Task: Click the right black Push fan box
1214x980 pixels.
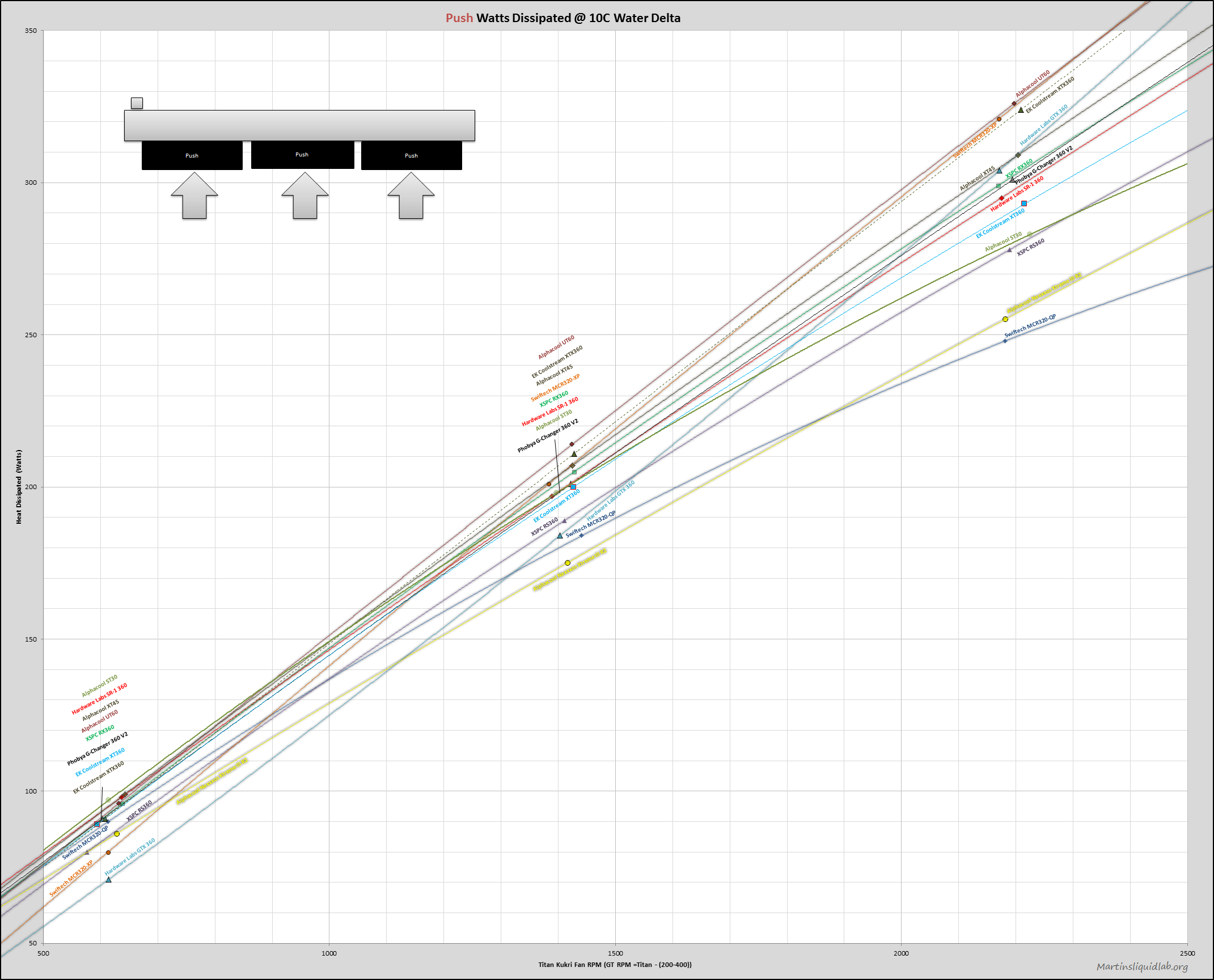Action: coord(412,155)
